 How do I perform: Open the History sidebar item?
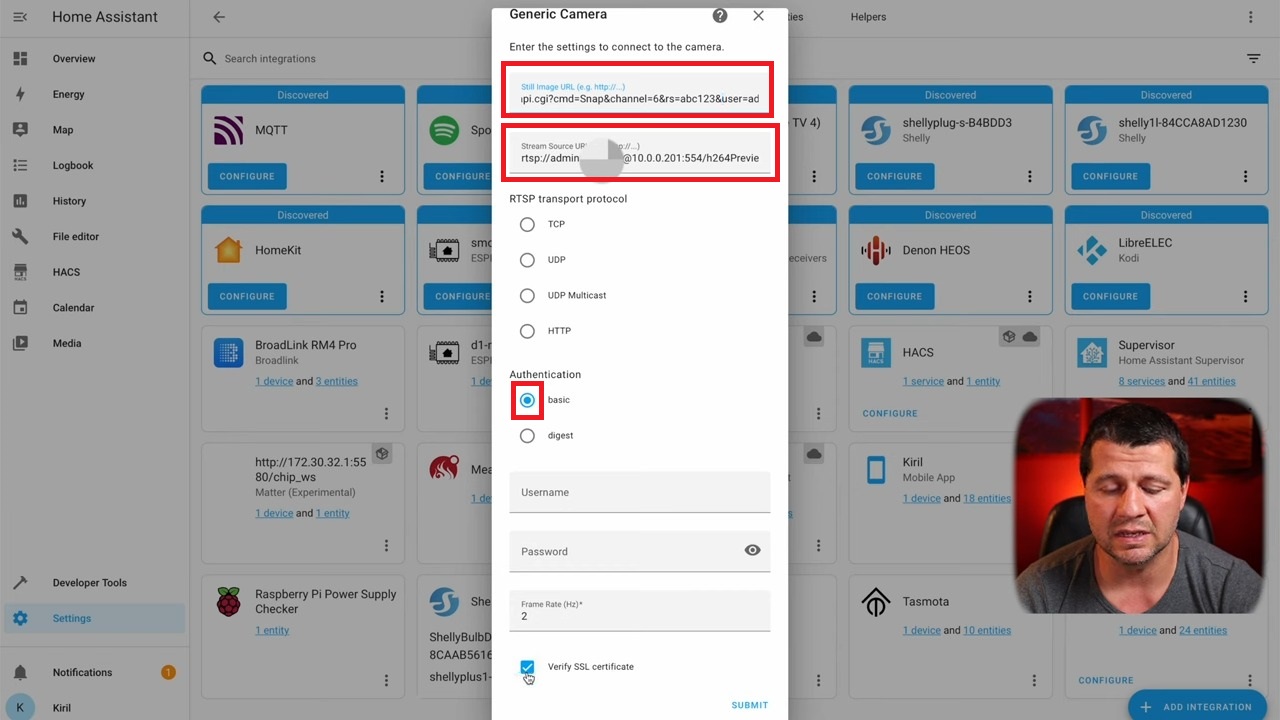[94, 201]
